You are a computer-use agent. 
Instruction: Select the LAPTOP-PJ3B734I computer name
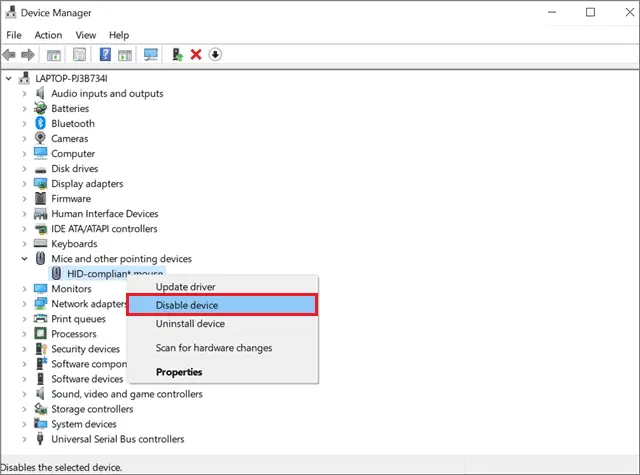click(71, 78)
